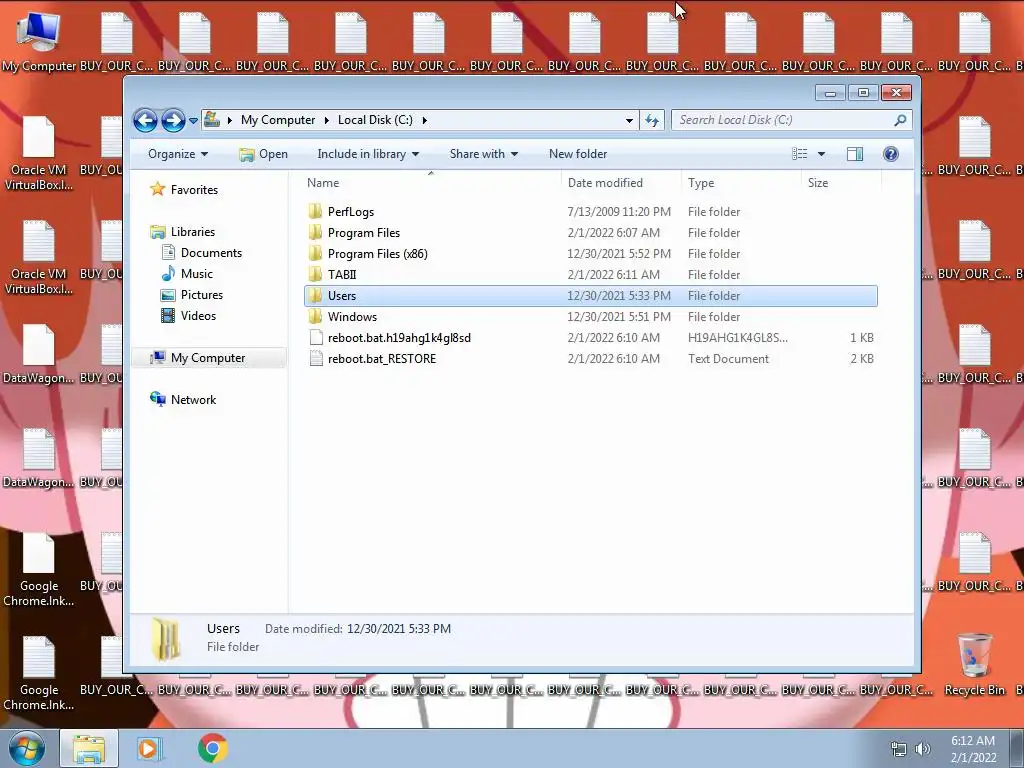Viewport: 1024px width, 768px height.
Task: Select file reboot.bat_RESTORE
Action: [381, 359]
